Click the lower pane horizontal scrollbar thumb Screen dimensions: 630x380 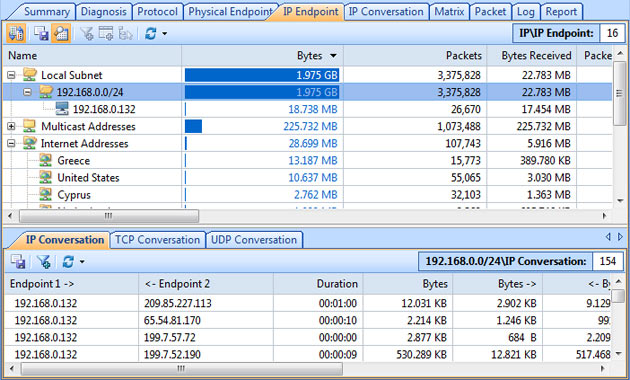pyautogui.click(x=182, y=368)
